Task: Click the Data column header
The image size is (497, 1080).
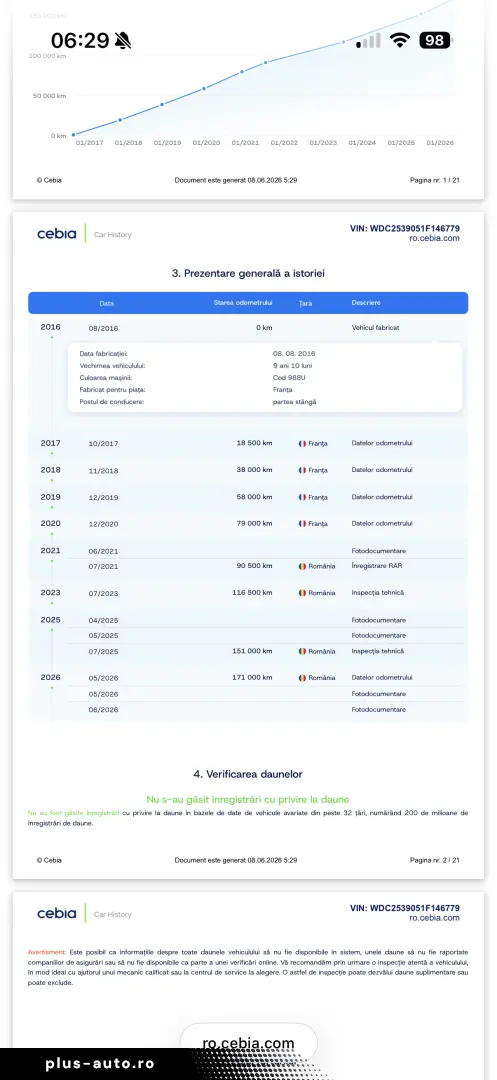Action: (x=107, y=303)
